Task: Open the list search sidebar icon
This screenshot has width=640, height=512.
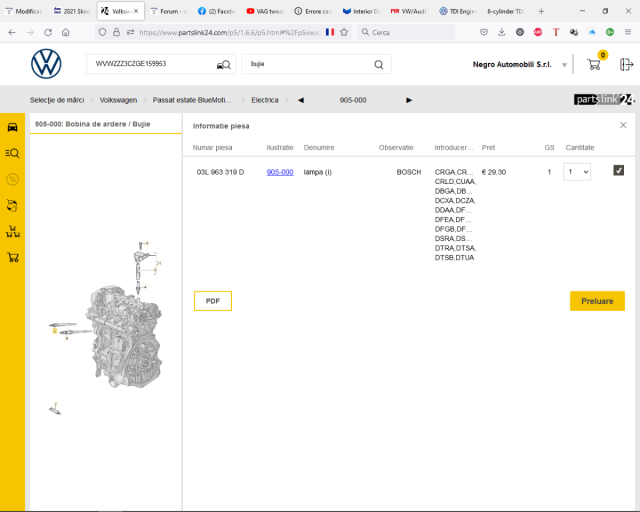Action: [x=12, y=153]
